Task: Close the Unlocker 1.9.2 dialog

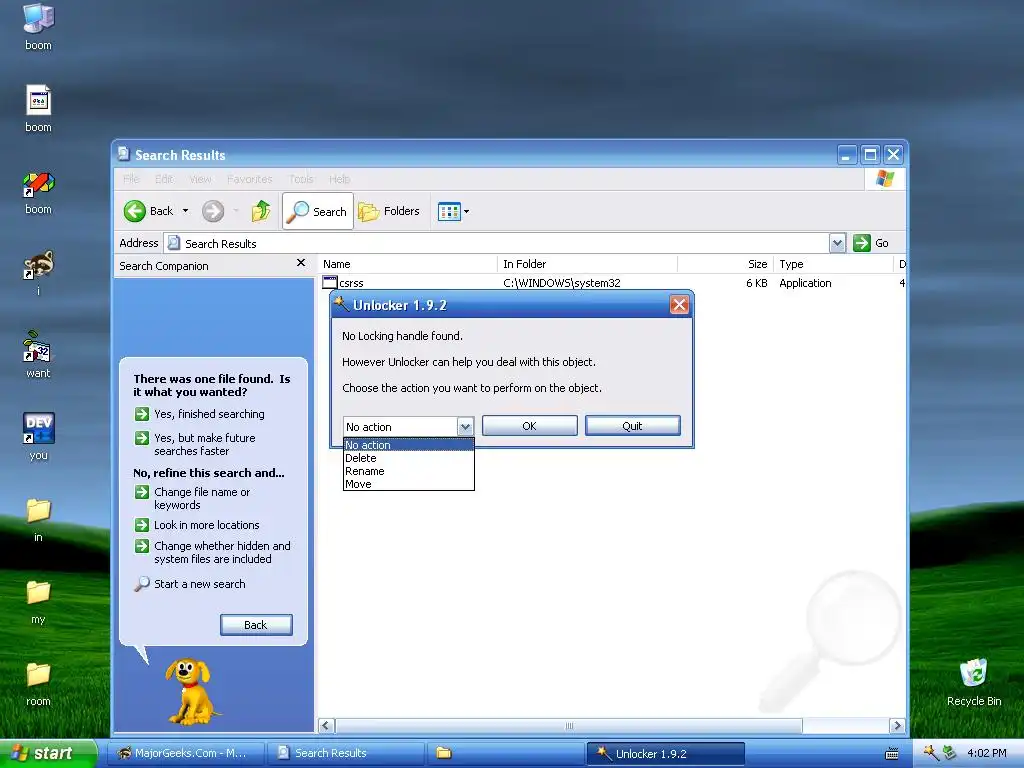Action: click(679, 304)
